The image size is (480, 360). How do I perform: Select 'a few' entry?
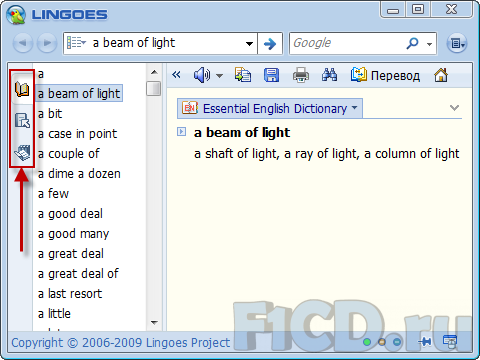53,194
